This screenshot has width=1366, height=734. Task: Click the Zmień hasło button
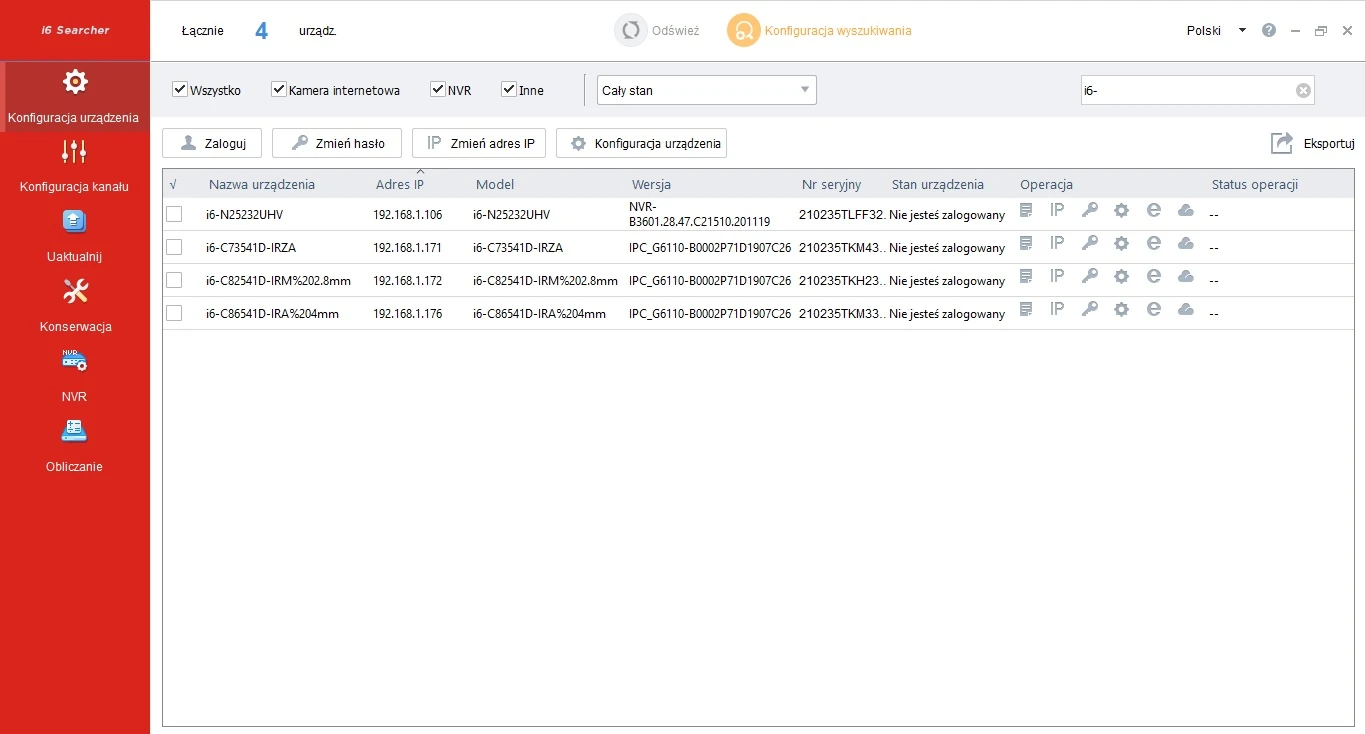pyautogui.click(x=337, y=143)
